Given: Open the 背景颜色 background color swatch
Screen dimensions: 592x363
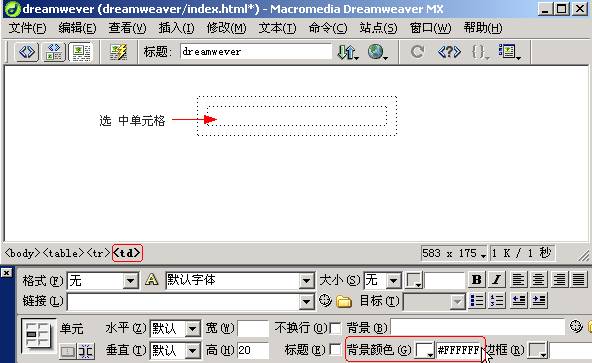Looking at the screenshot, I should point(425,350).
